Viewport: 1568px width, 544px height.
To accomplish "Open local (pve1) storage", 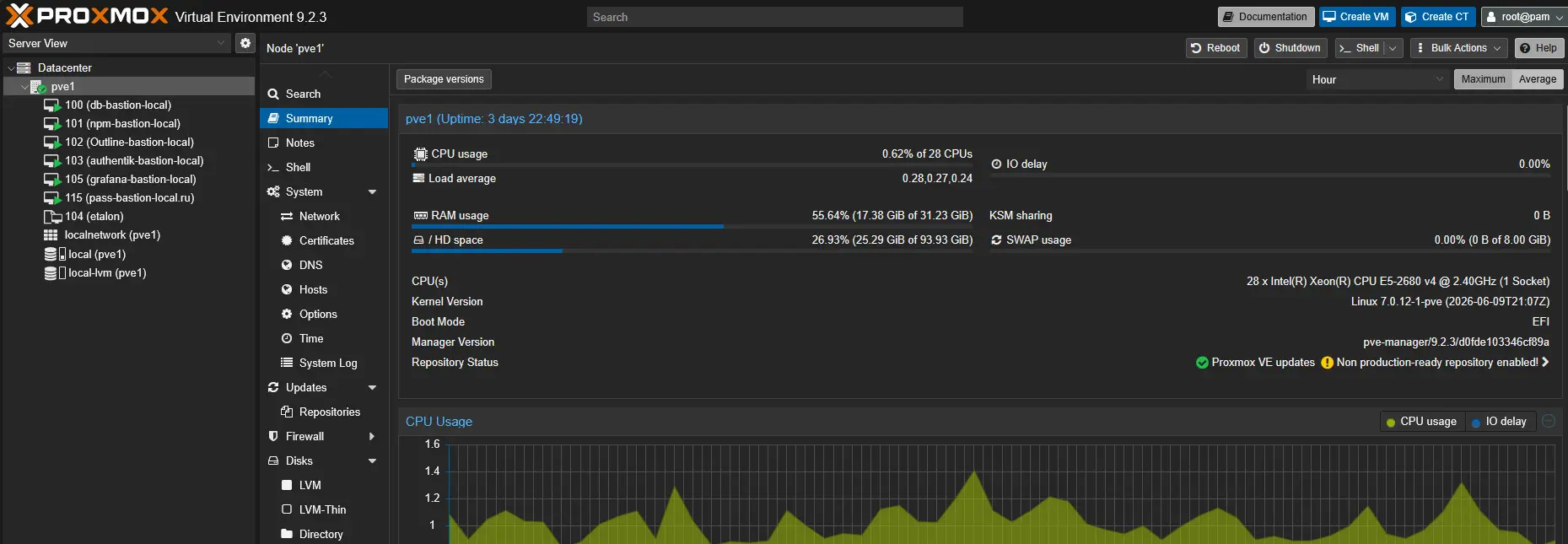I will [96, 254].
